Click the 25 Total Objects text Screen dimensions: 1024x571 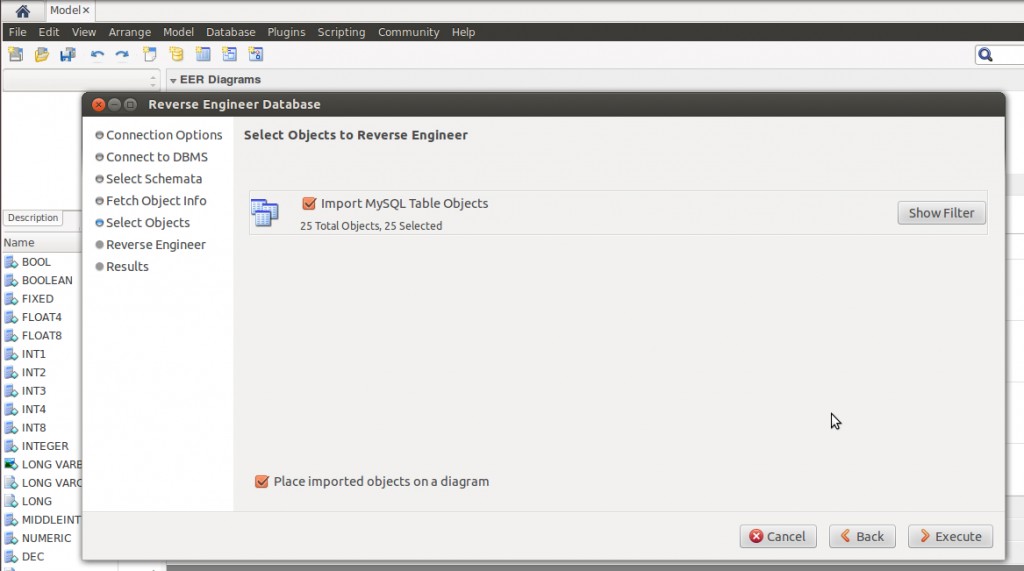point(371,226)
